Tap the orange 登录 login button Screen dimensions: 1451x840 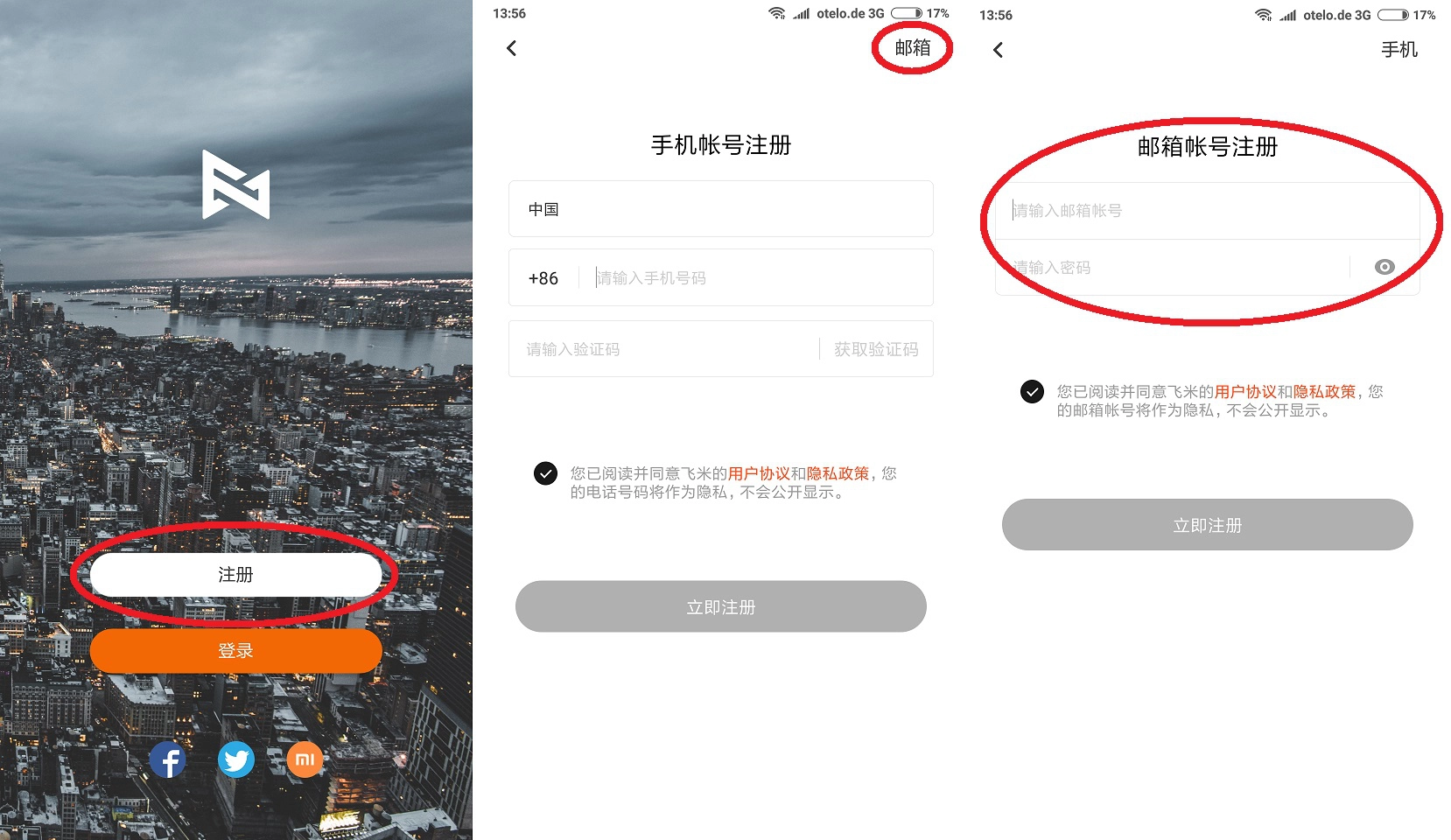point(235,651)
